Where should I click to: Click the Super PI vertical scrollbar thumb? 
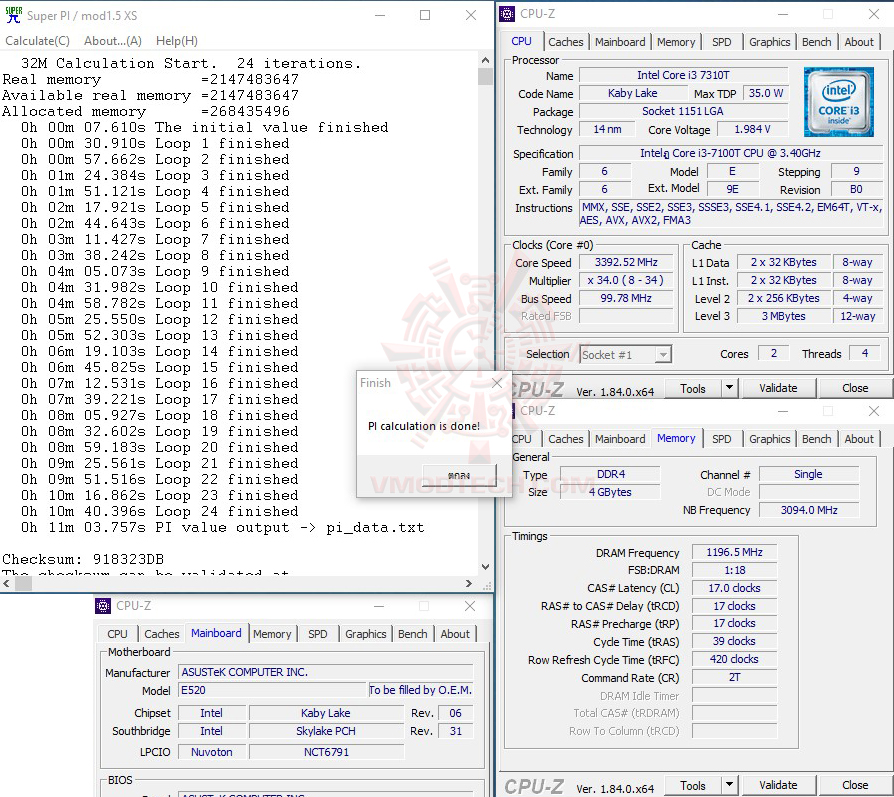click(485, 76)
